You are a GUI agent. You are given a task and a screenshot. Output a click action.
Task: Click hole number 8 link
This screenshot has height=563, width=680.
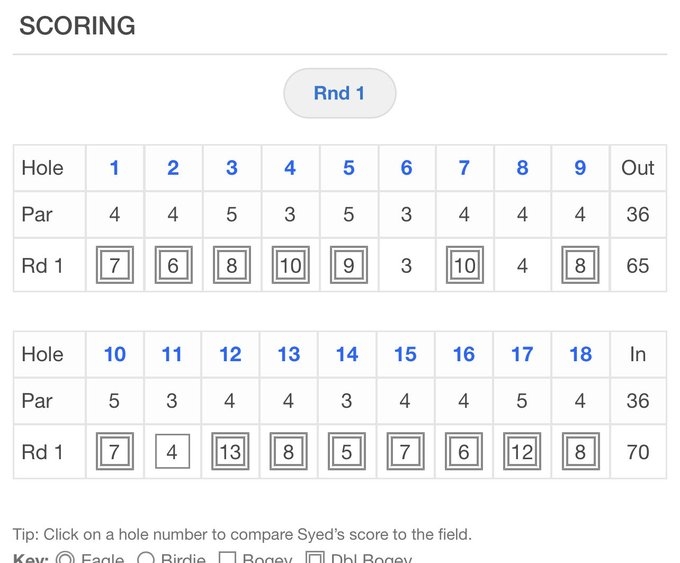pyautogui.click(x=522, y=168)
